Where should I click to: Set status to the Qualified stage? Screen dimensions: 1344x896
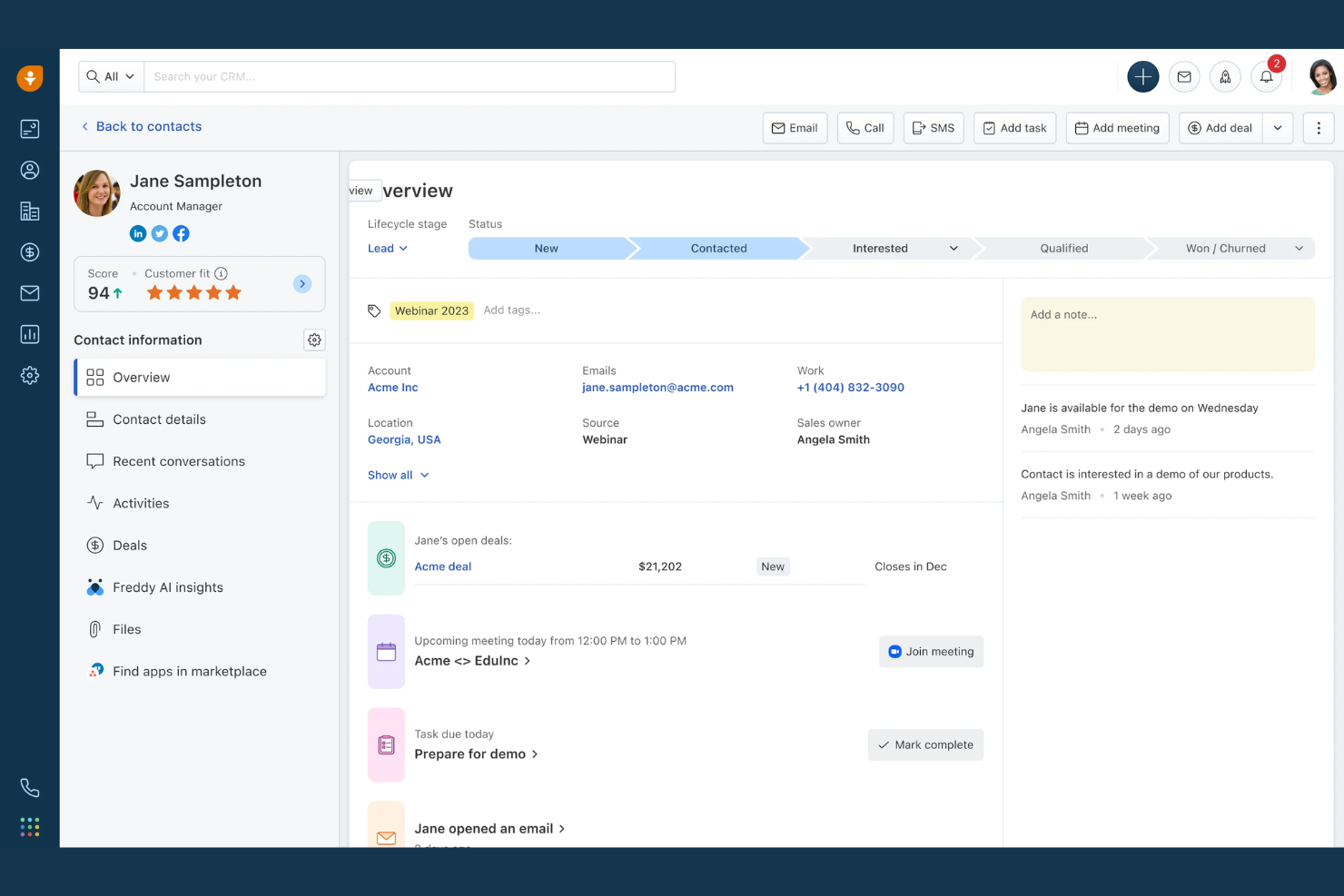(x=1063, y=249)
